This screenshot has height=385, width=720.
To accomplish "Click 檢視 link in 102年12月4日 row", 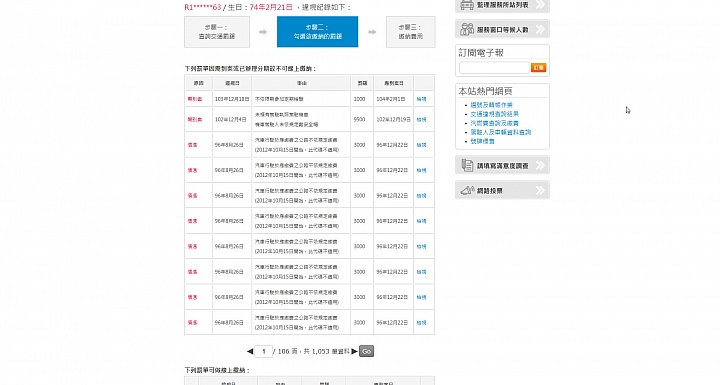I will coord(421,119).
